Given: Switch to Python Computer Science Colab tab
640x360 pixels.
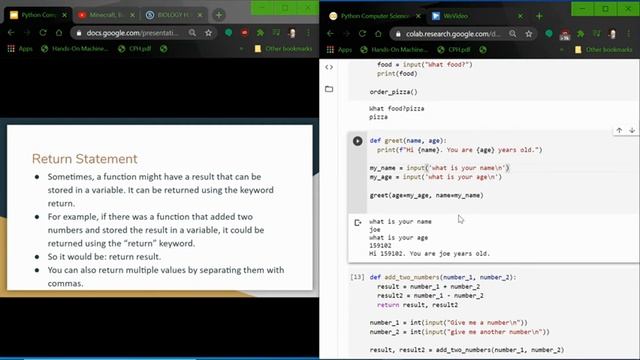Looking at the screenshot, I should [375, 16].
